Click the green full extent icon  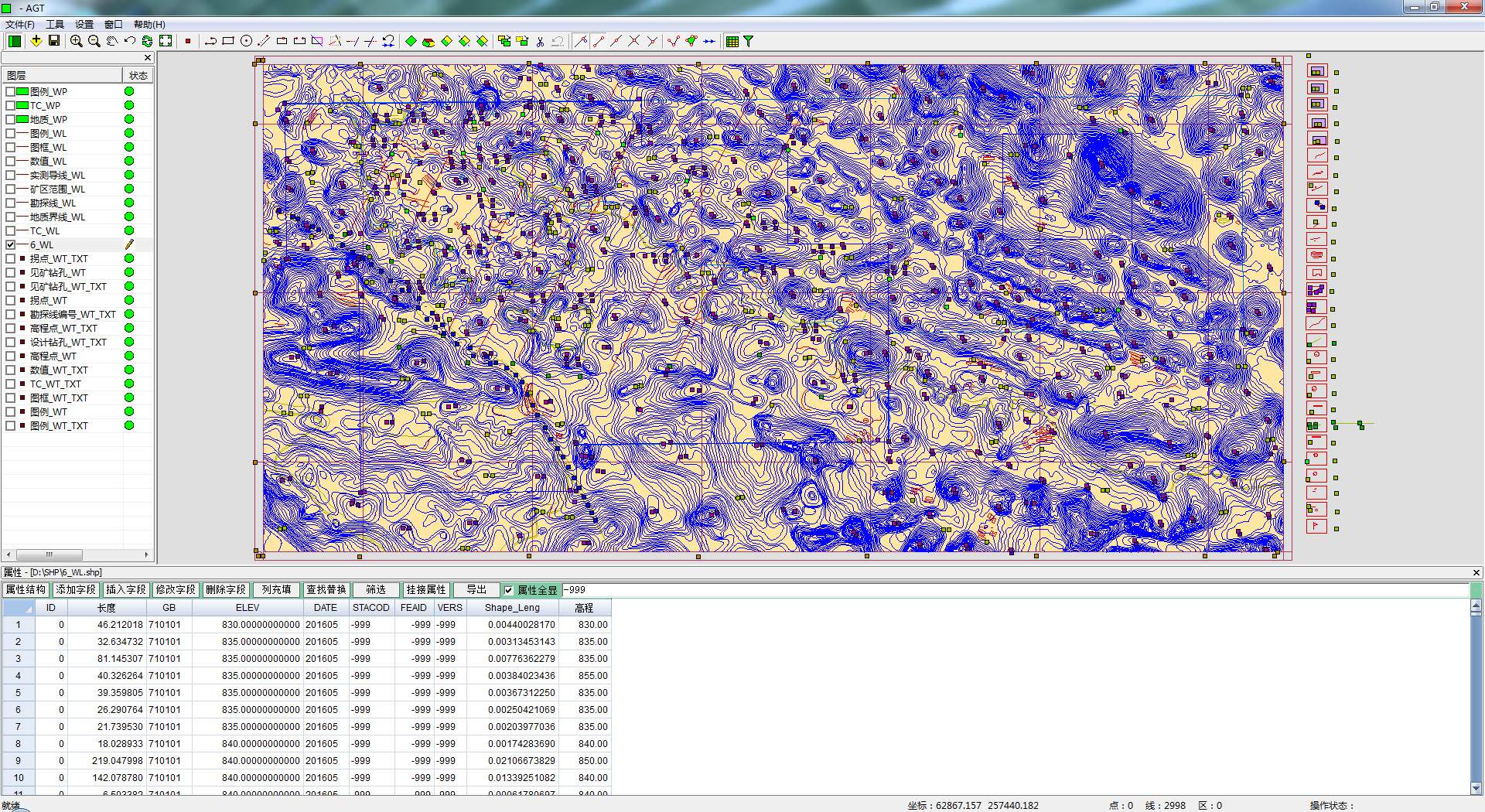click(x=166, y=41)
